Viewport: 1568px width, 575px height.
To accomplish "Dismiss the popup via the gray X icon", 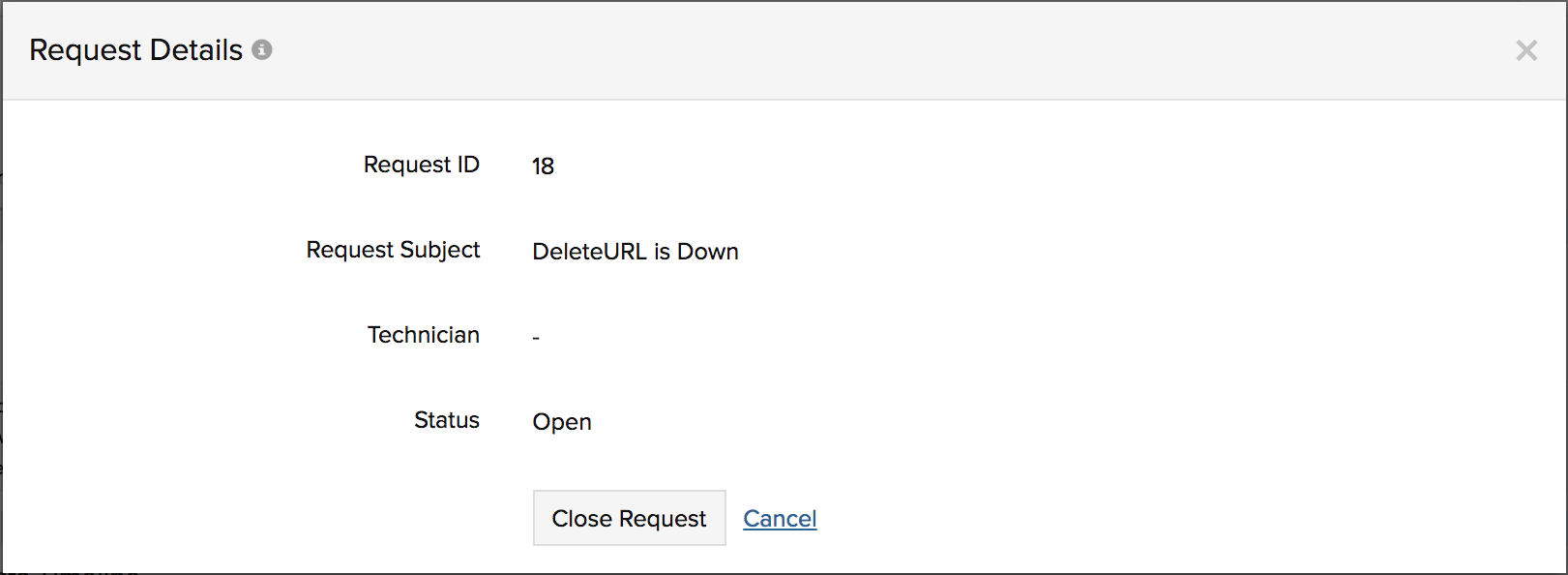I will tap(1526, 50).
